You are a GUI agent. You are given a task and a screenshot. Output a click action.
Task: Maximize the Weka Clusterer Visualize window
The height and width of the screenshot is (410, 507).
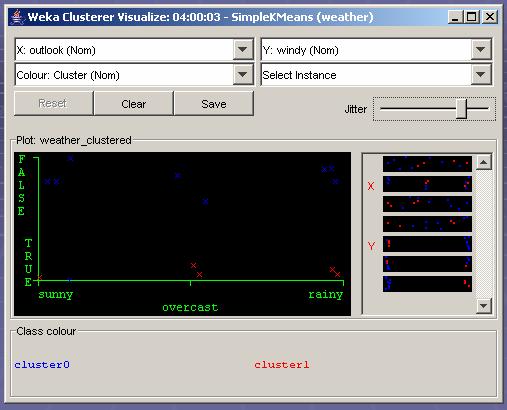click(471, 17)
